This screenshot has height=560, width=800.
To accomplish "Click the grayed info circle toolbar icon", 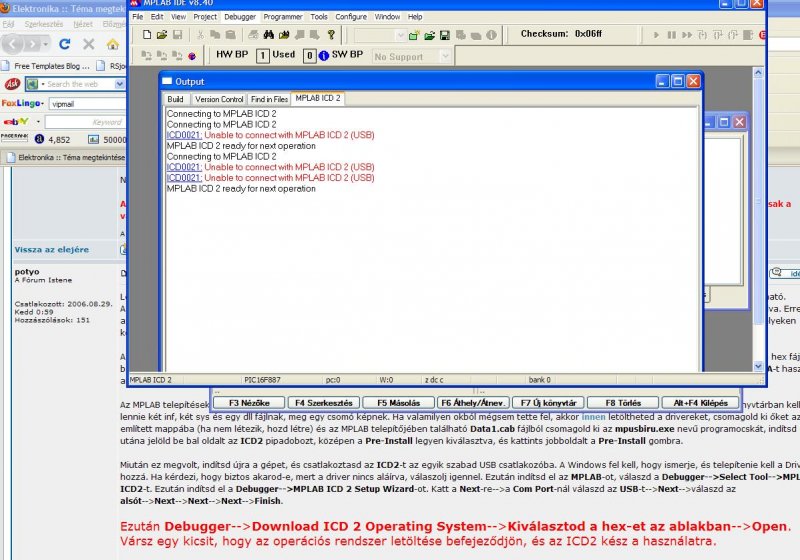I will coord(491,35).
